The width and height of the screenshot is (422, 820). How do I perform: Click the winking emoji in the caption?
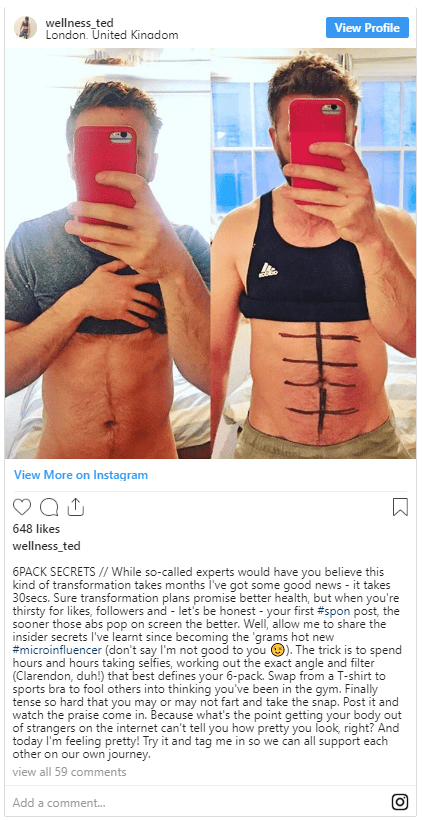tap(277, 650)
